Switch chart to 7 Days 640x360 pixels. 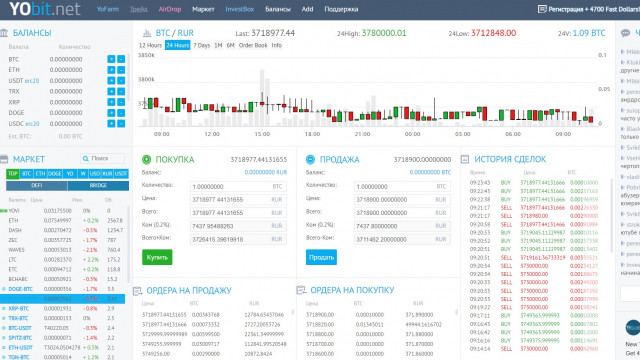(202, 45)
